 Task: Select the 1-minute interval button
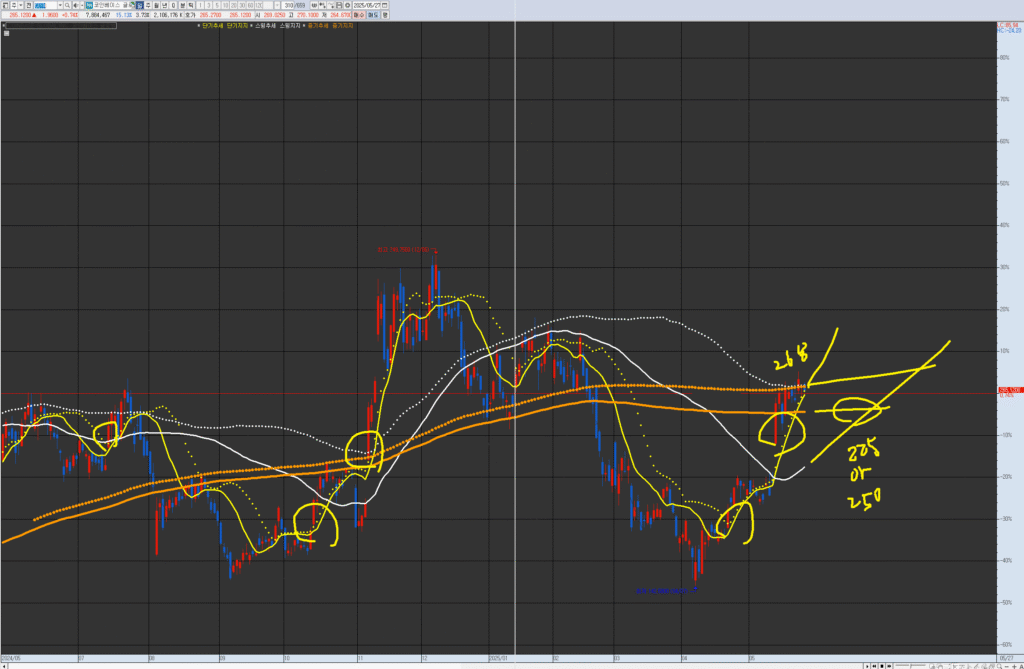tap(200, 5)
